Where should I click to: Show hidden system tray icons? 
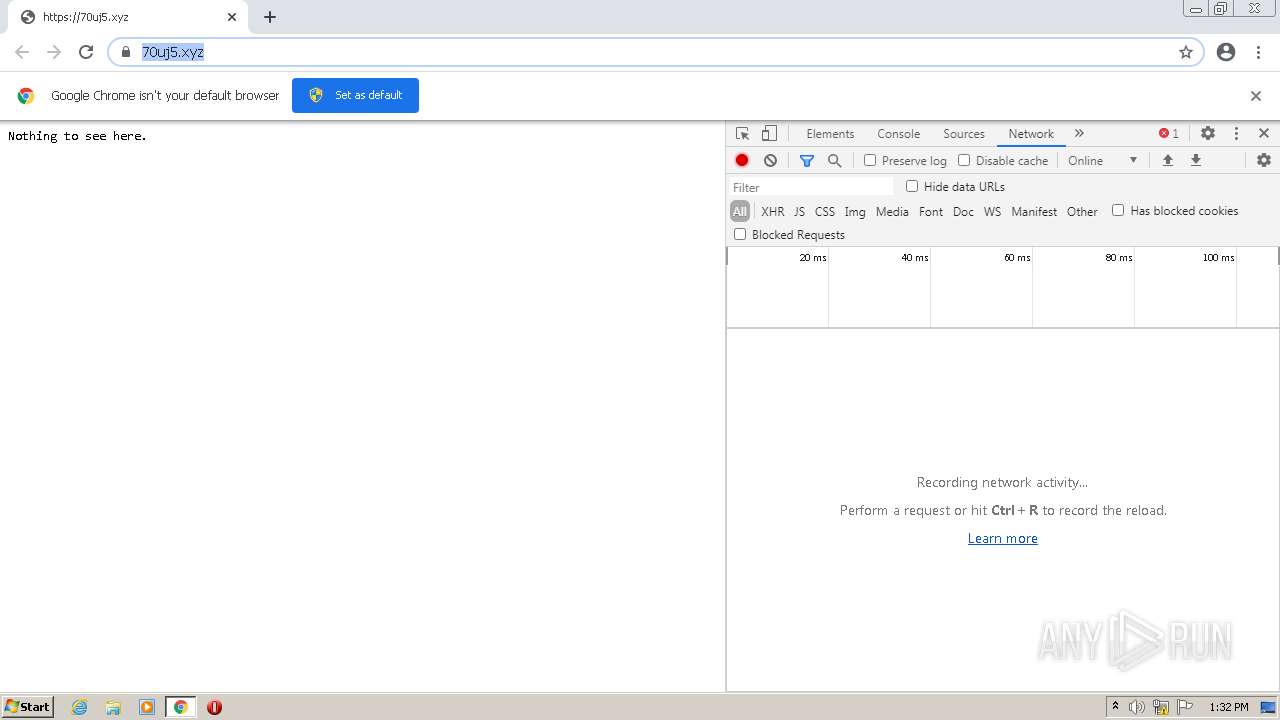click(1115, 707)
